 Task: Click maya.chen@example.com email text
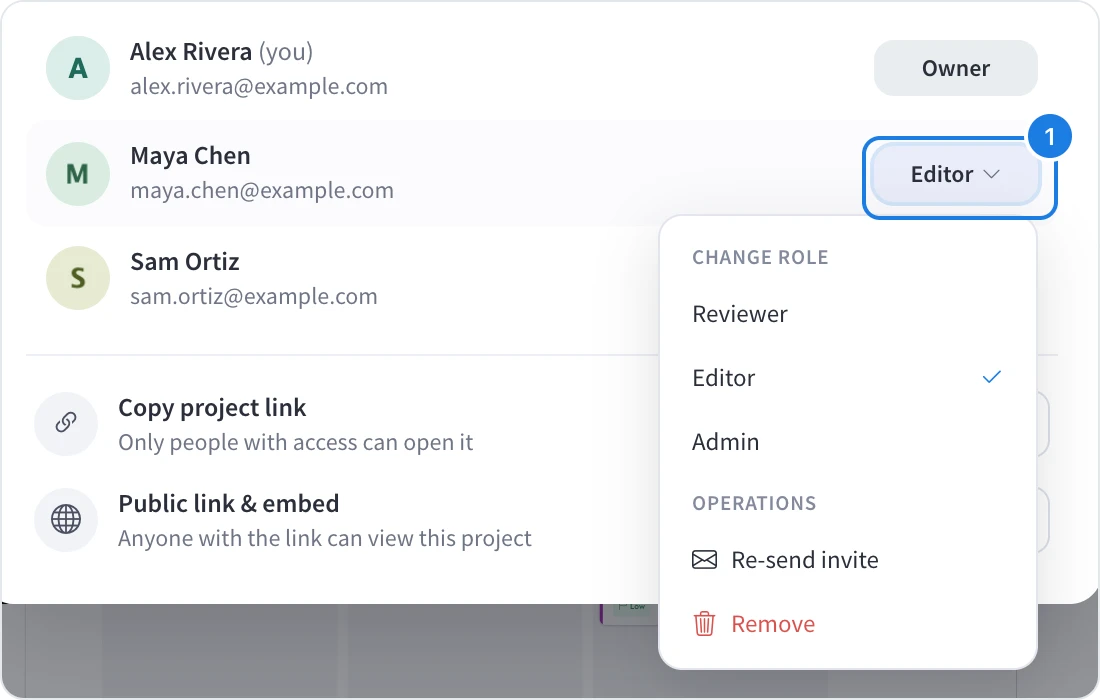262,191
